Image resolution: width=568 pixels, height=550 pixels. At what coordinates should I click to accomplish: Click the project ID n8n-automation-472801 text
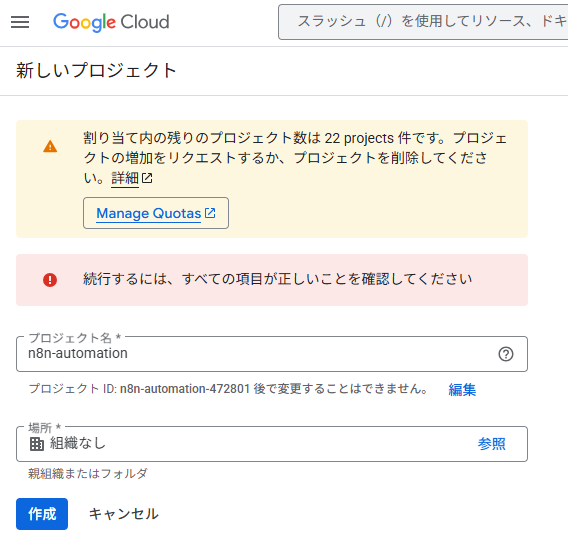185,389
